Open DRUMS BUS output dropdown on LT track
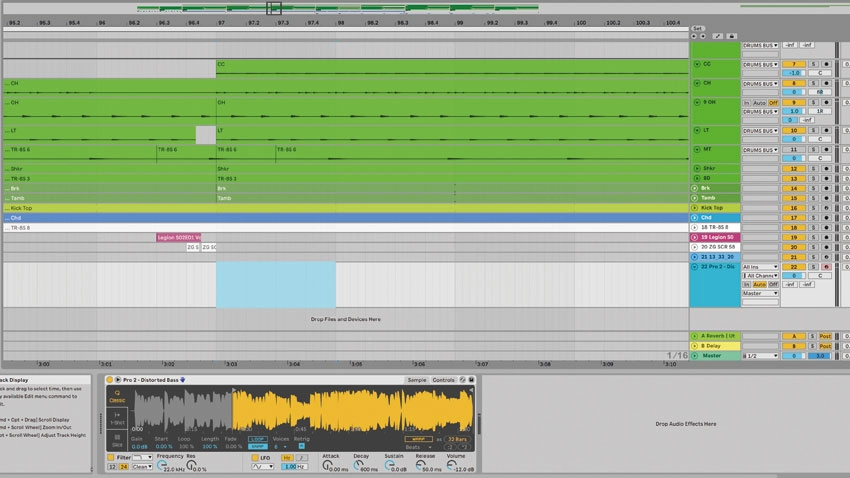 click(x=760, y=131)
